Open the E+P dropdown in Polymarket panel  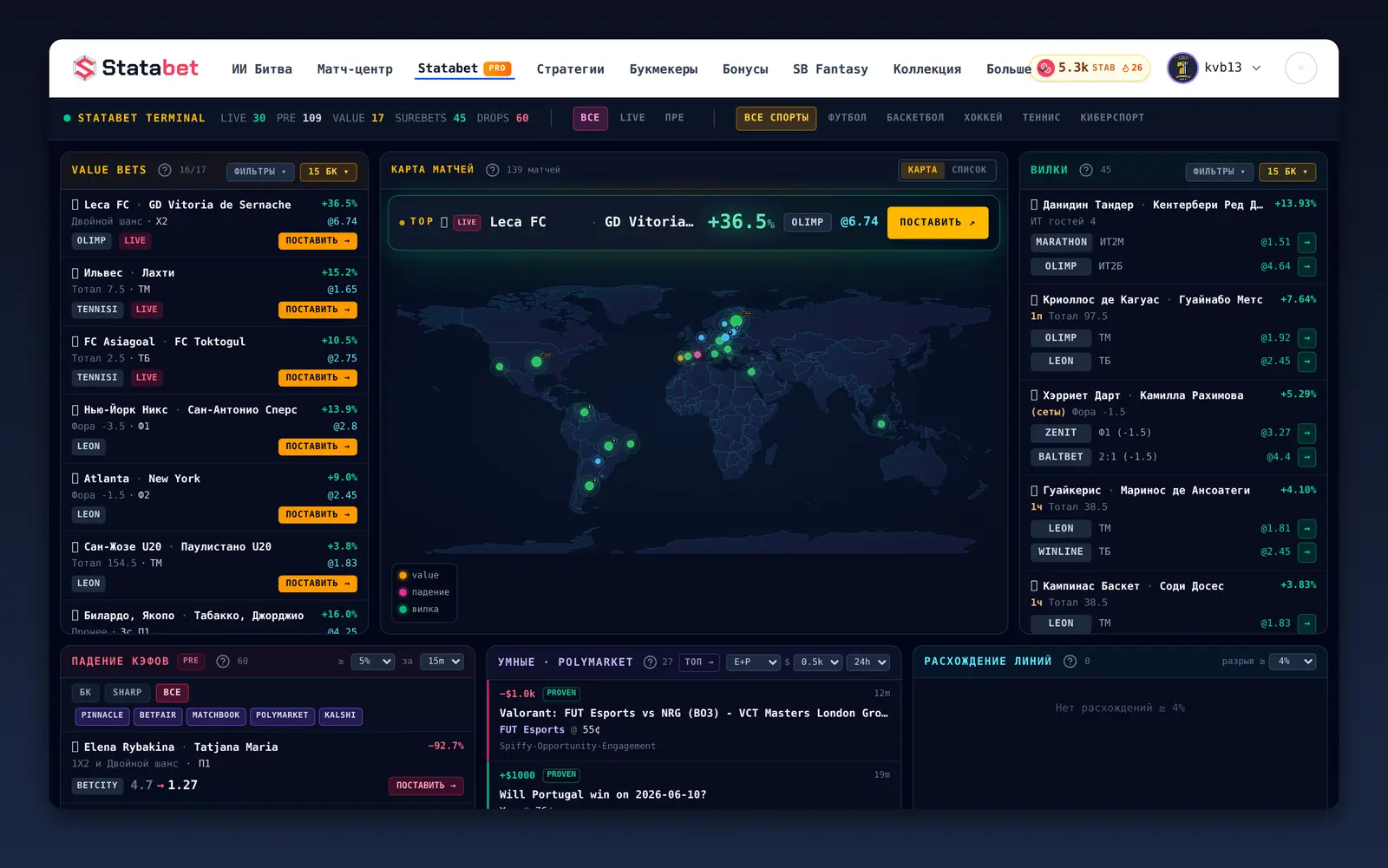coord(753,662)
